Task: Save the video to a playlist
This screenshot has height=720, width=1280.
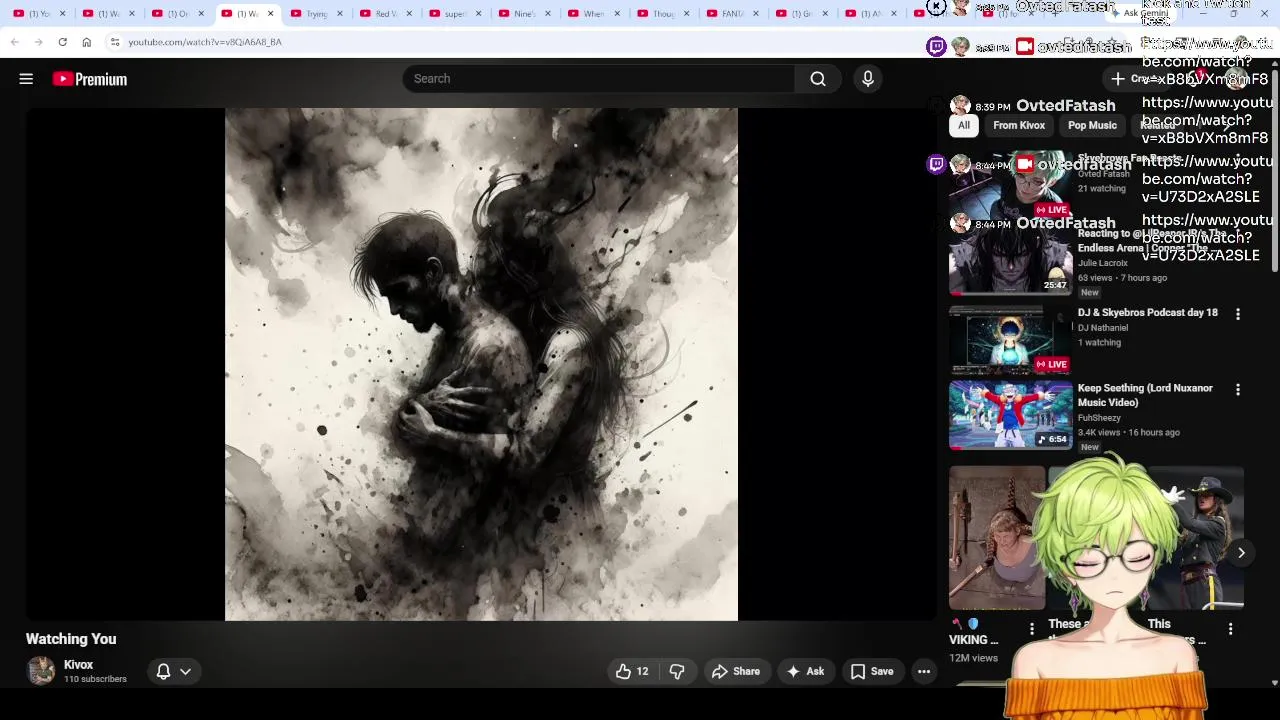Action: point(872,672)
